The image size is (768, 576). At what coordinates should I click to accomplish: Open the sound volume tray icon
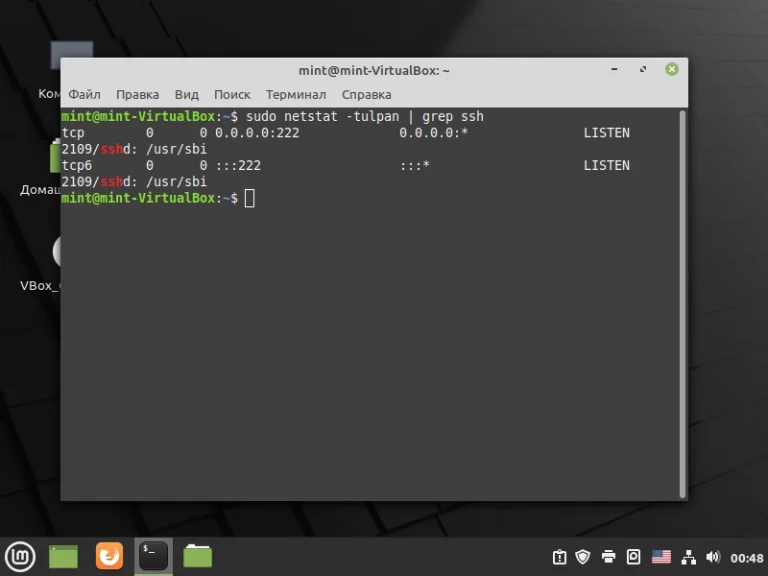(713, 557)
